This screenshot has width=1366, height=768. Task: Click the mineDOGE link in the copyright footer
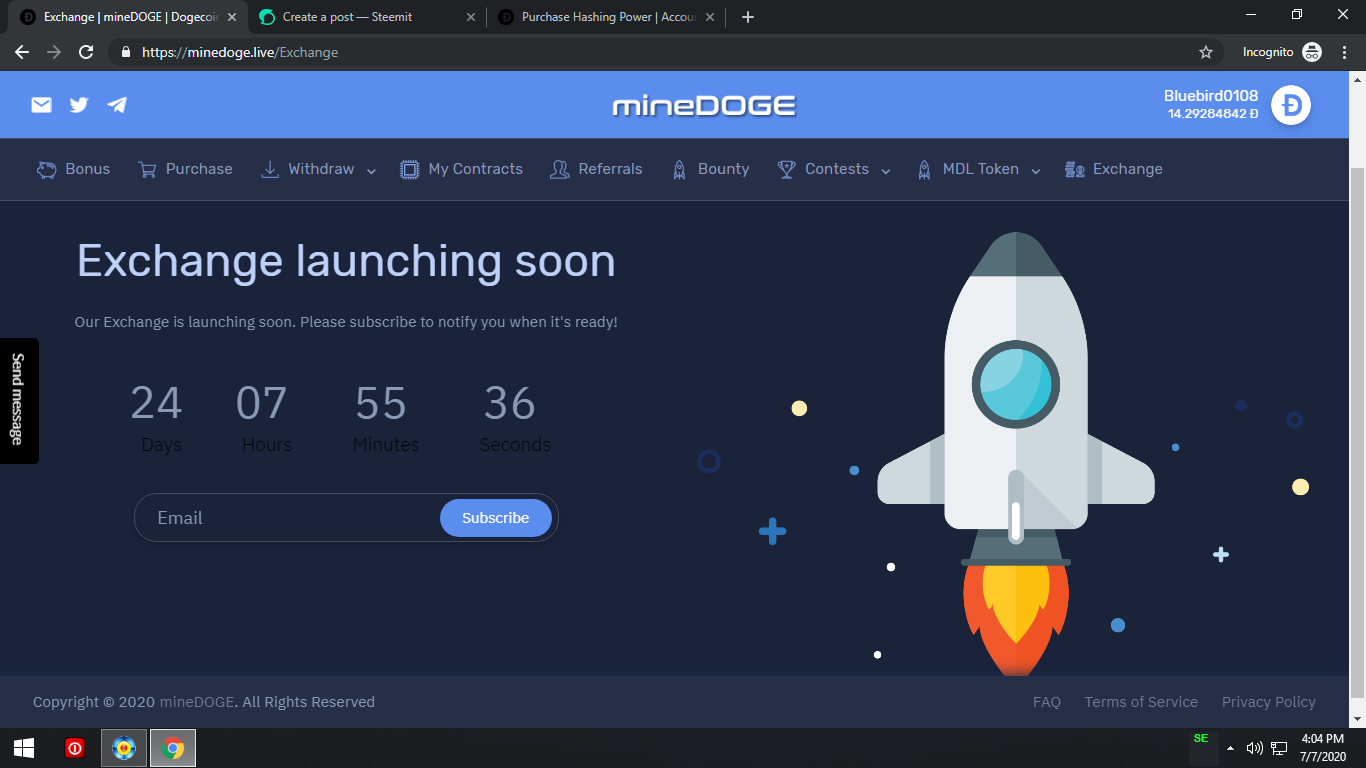tap(197, 702)
